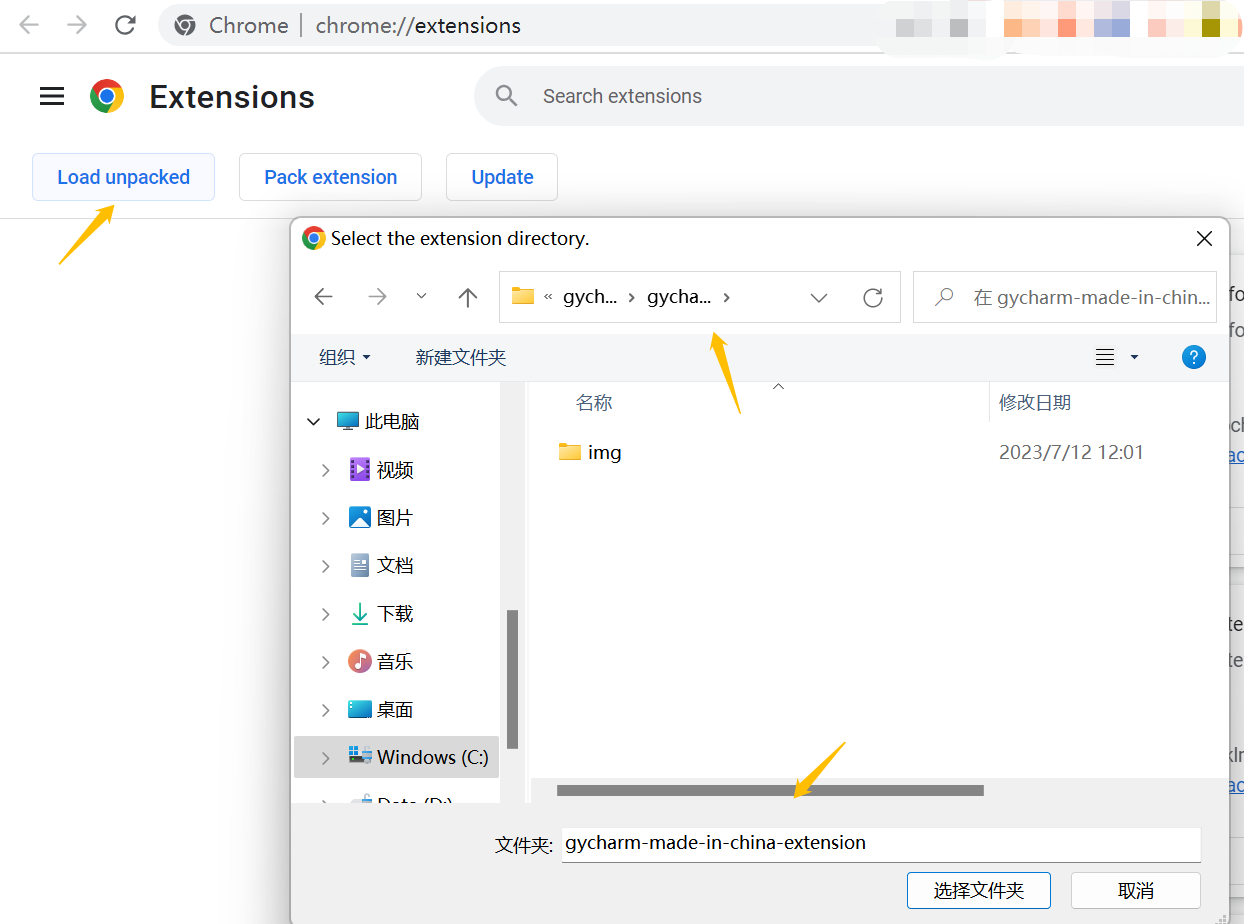
Task: Click the Chrome address bar URL
Action: pos(418,25)
